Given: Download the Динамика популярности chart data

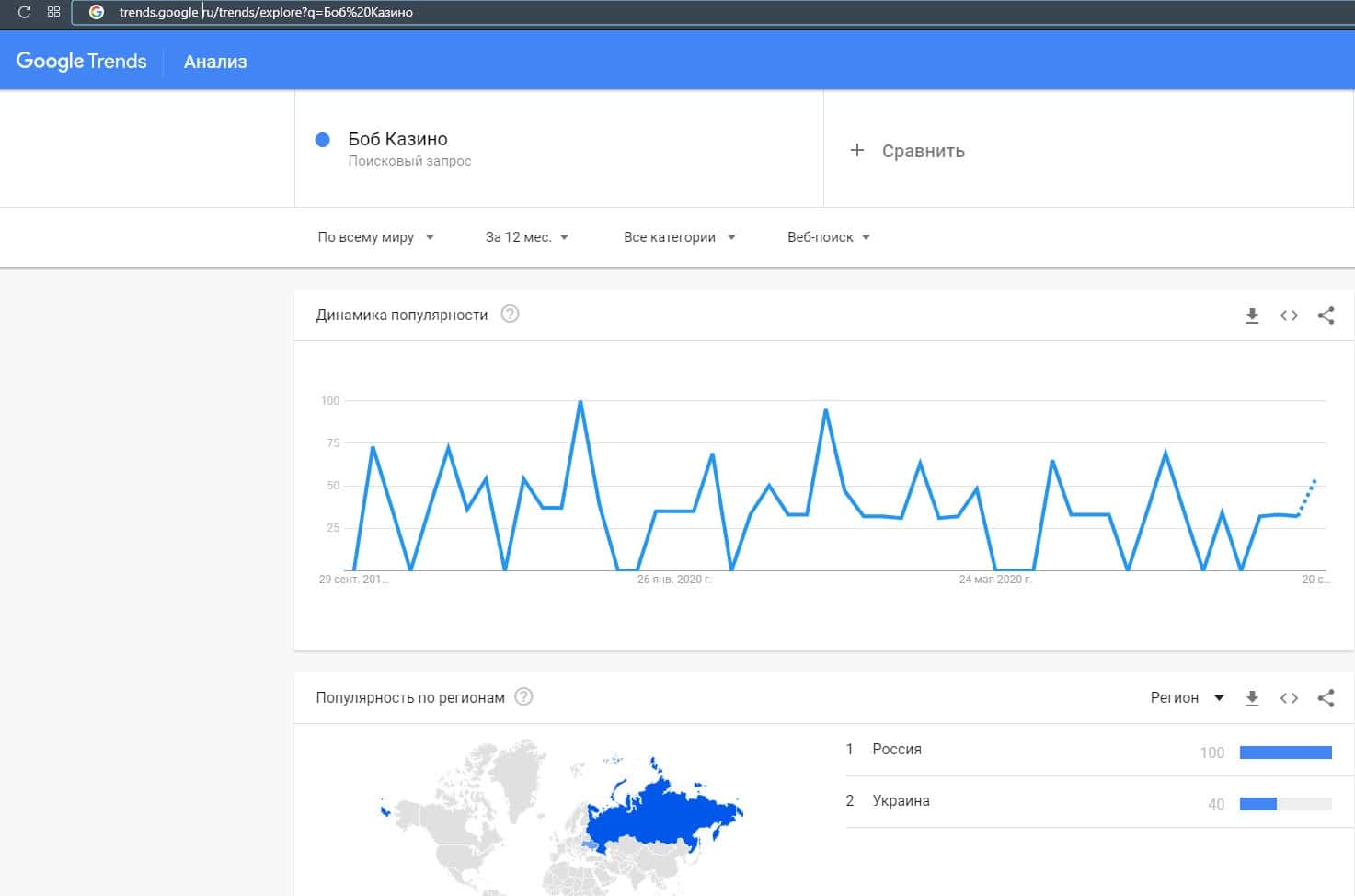Looking at the screenshot, I should point(1252,316).
